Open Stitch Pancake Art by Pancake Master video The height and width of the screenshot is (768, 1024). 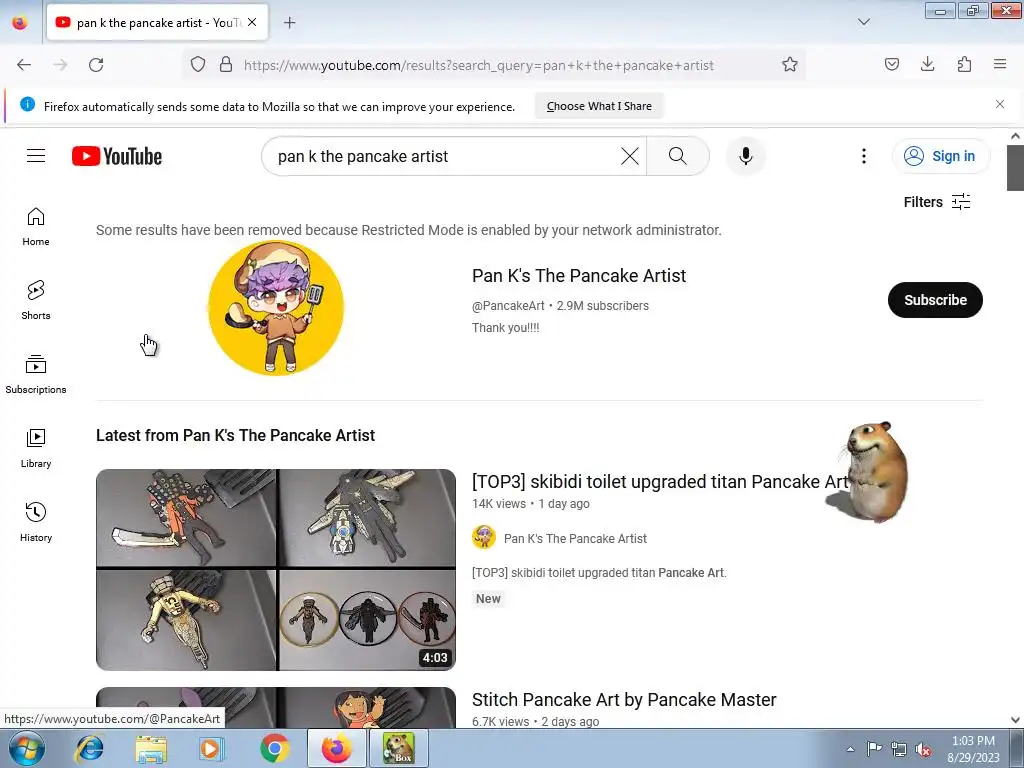[x=624, y=699]
